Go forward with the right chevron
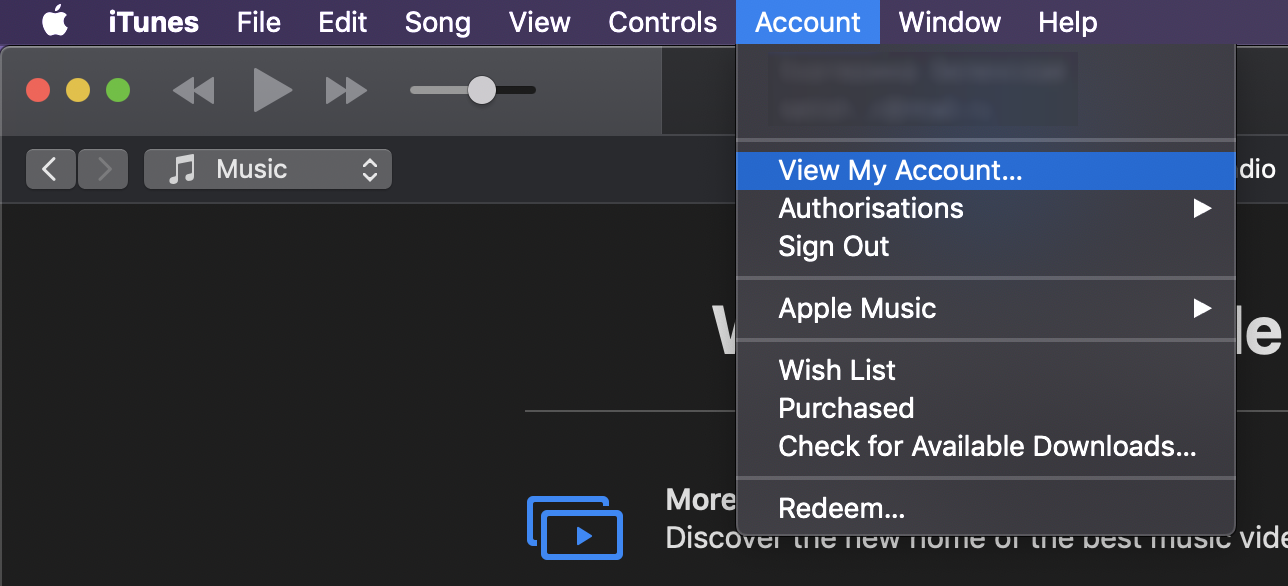1288x586 pixels. [103, 169]
